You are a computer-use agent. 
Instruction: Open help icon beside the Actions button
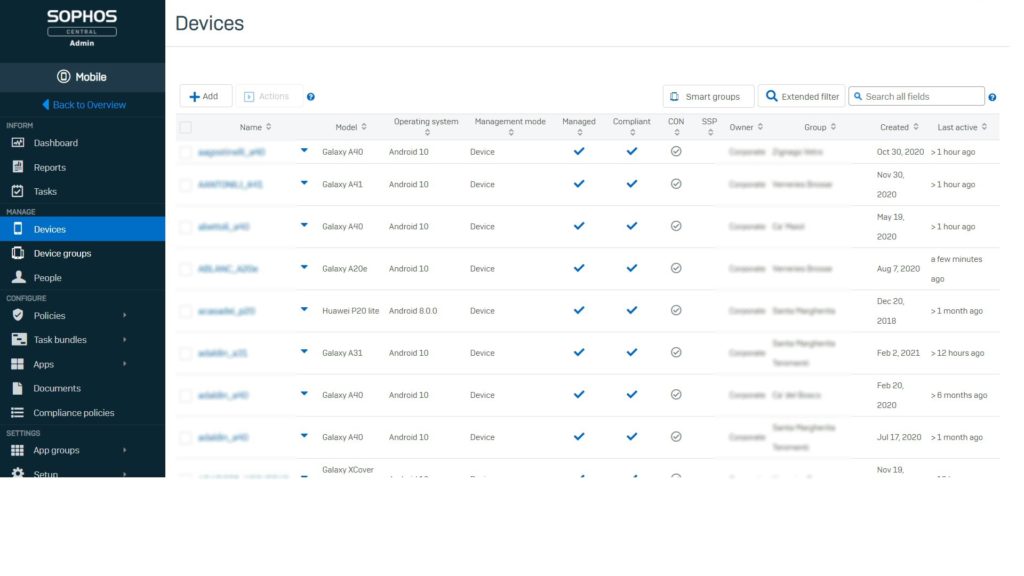coord(311,97)
